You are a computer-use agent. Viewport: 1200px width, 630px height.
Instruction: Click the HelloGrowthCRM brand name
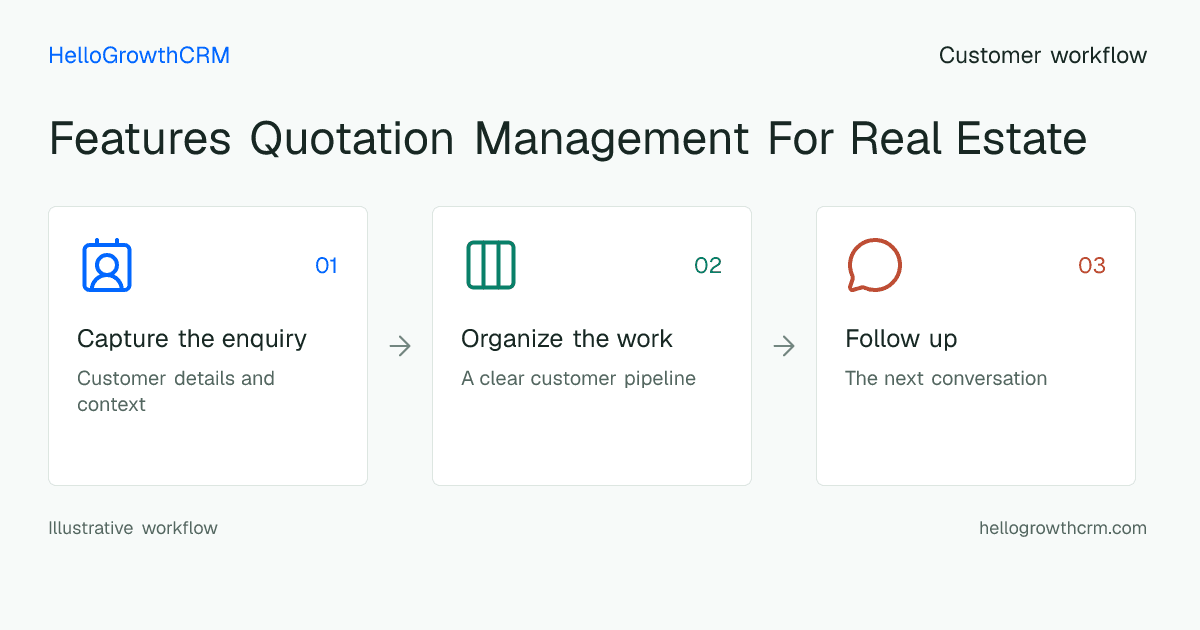(x=139, y=56)
